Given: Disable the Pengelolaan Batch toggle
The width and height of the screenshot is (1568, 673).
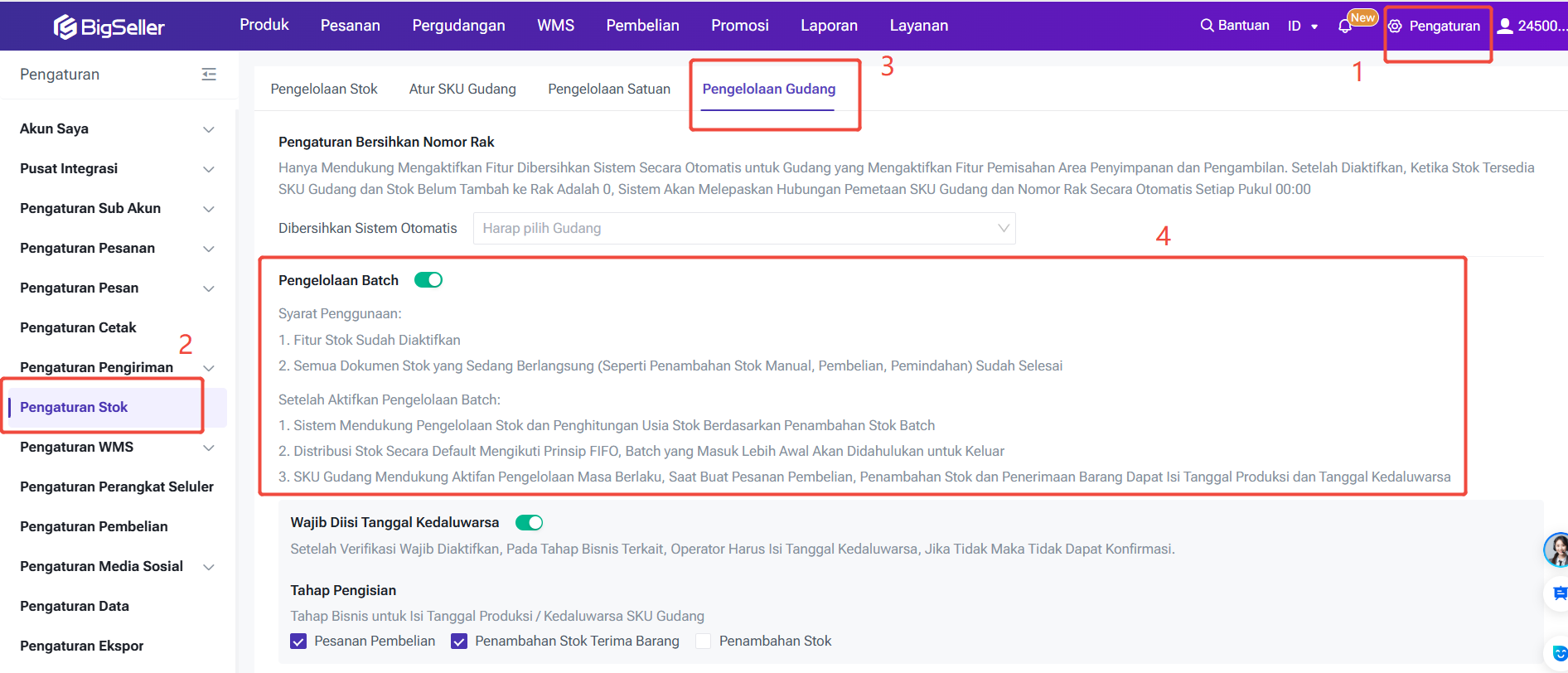Looking at the screenshot, I should coord(428,280).
